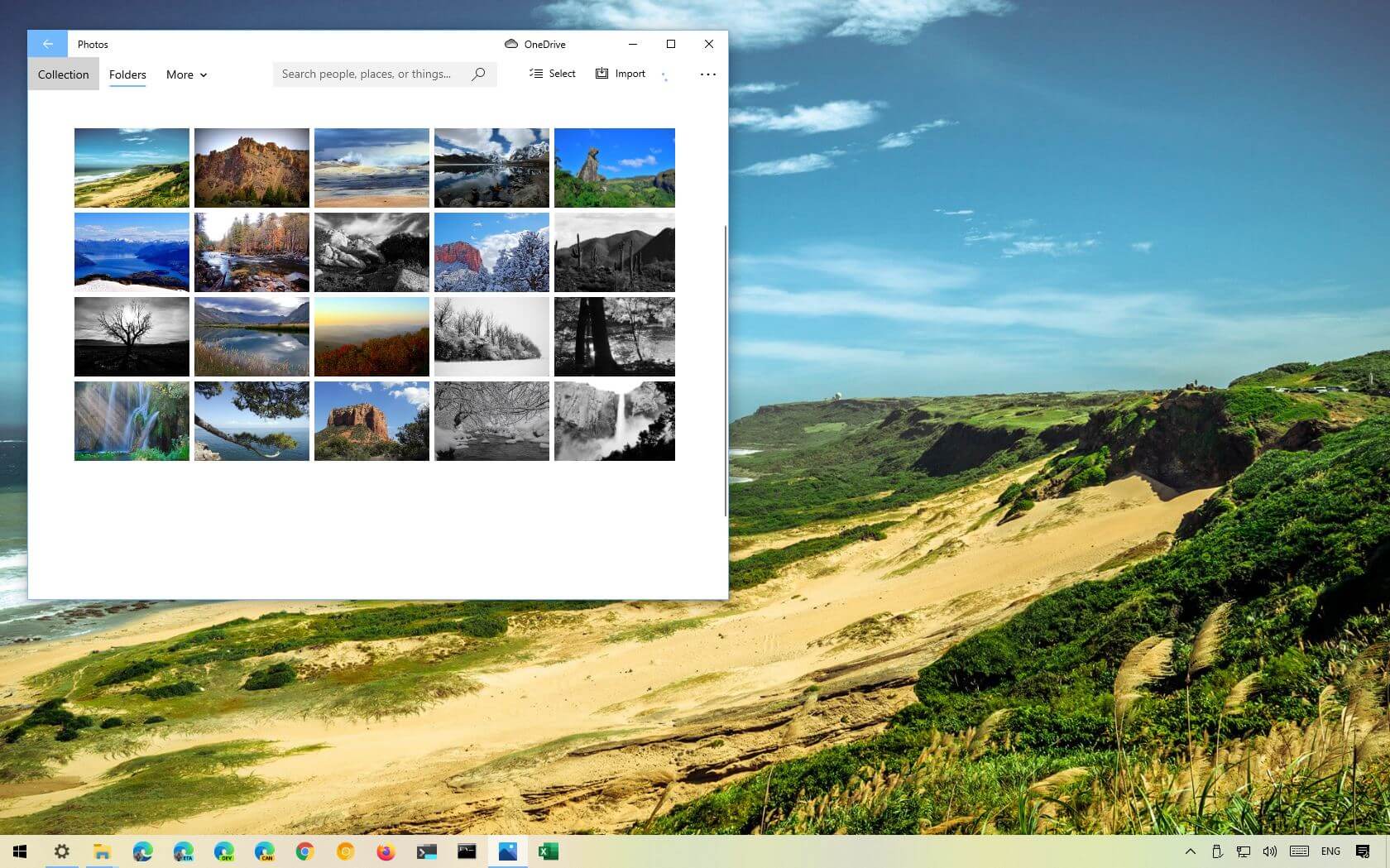Open Settings gear in the taskbar
Screen dimensions: 1390x868
62,851
